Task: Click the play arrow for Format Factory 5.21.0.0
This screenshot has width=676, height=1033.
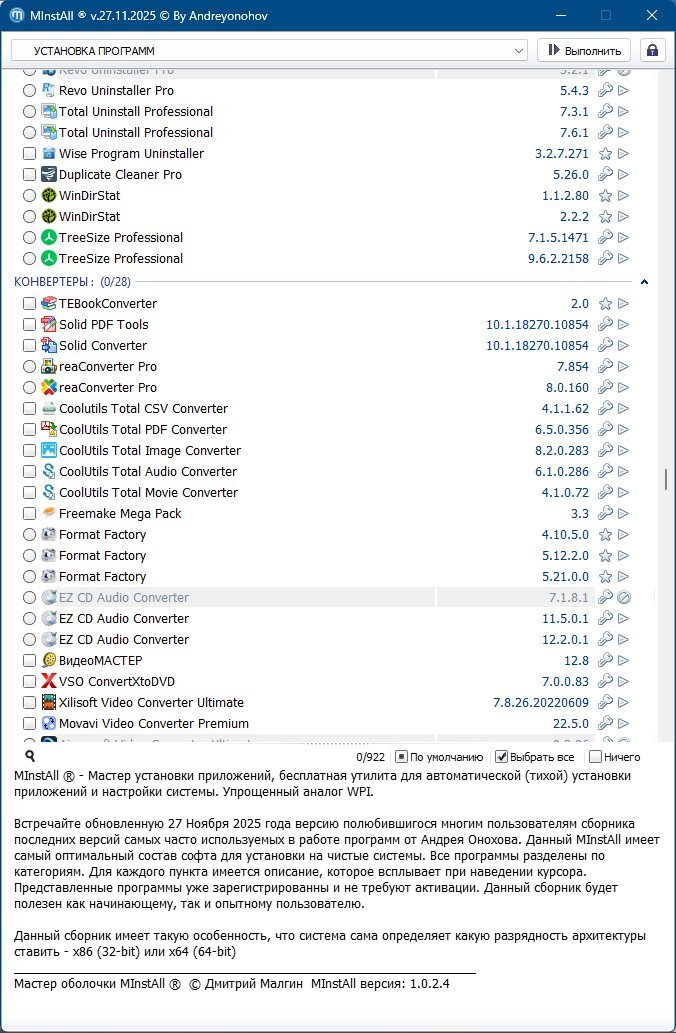Action: (624, 577)
